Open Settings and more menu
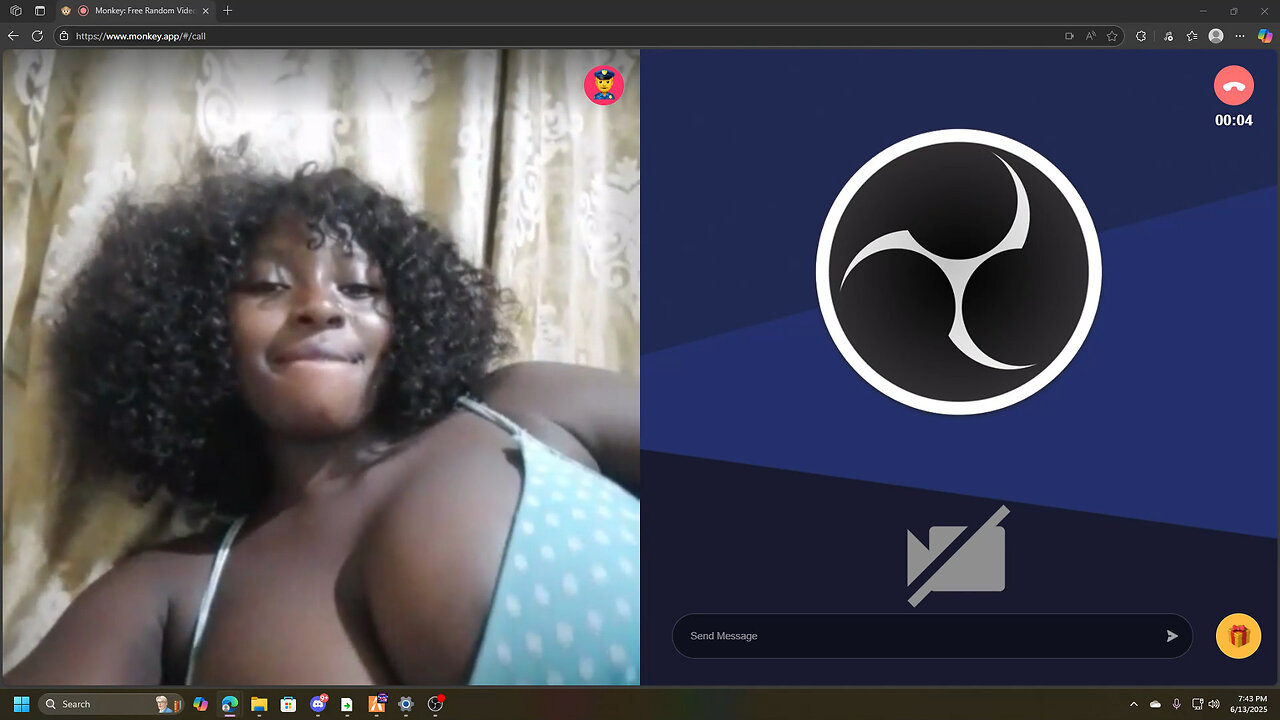The height and width of the screenshot is (720, 1280). [x=1241, y=36]
